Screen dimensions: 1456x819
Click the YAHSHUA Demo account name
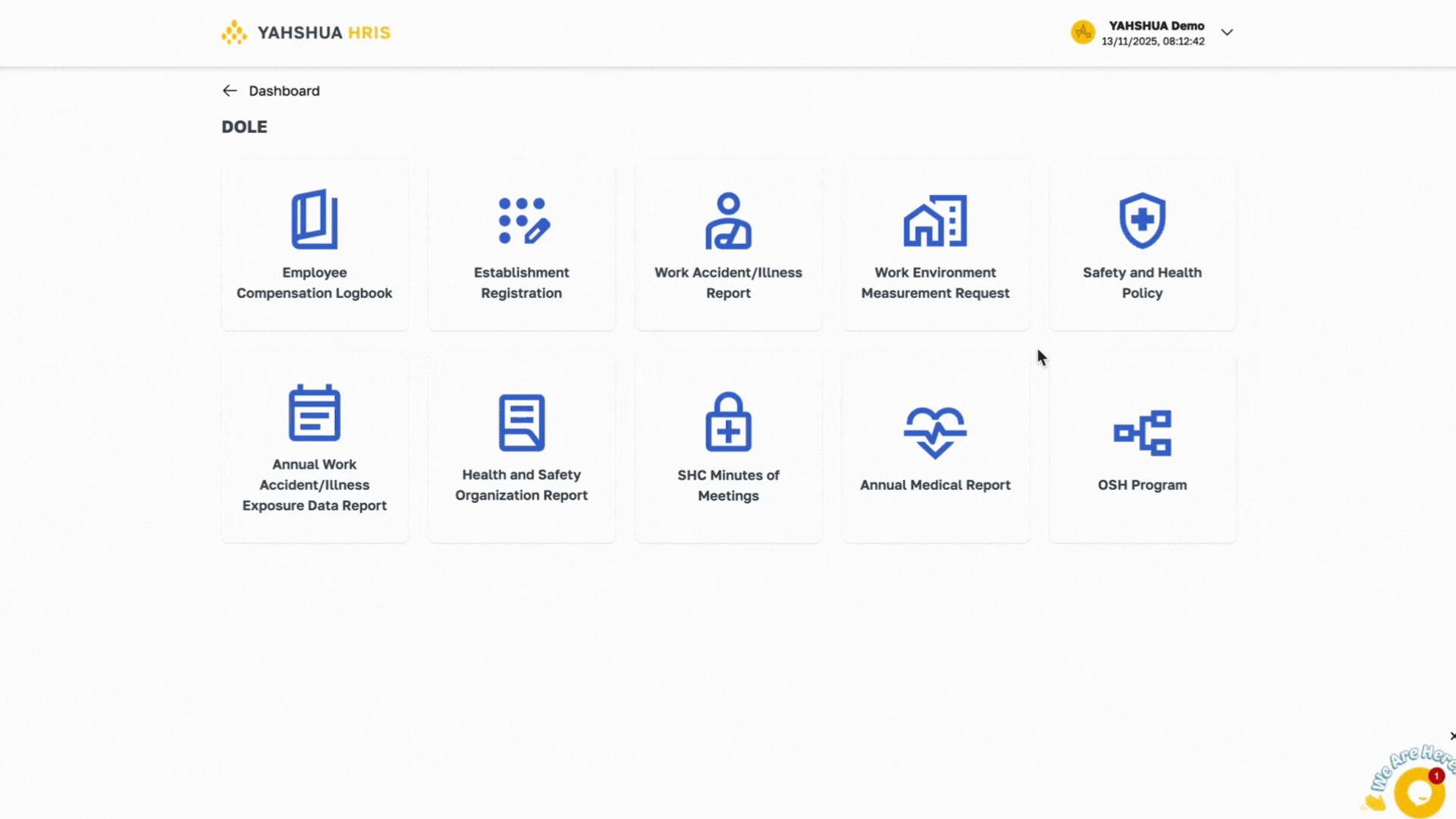point(1156,26)
